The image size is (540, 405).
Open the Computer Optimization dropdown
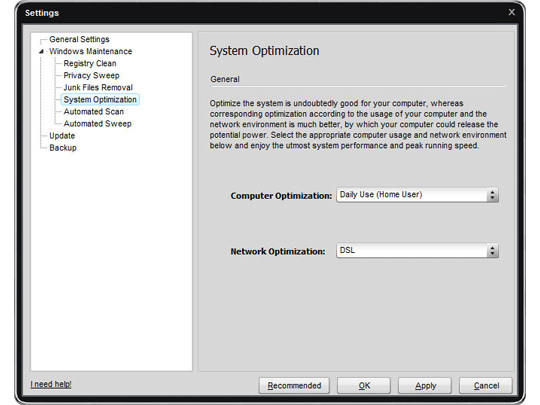(x=417, y=195)
